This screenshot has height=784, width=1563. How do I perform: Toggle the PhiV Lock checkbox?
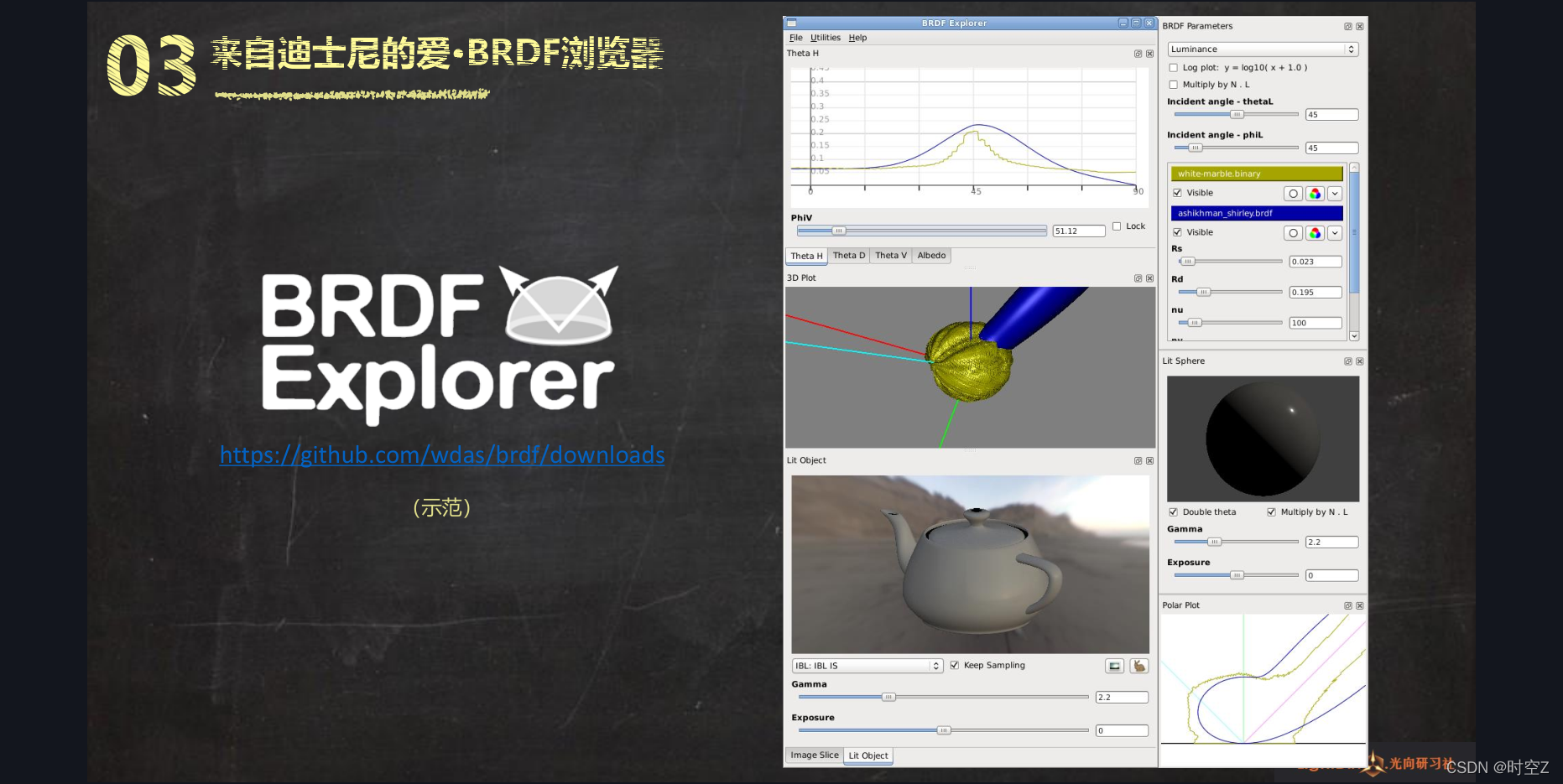(1117, 226)
